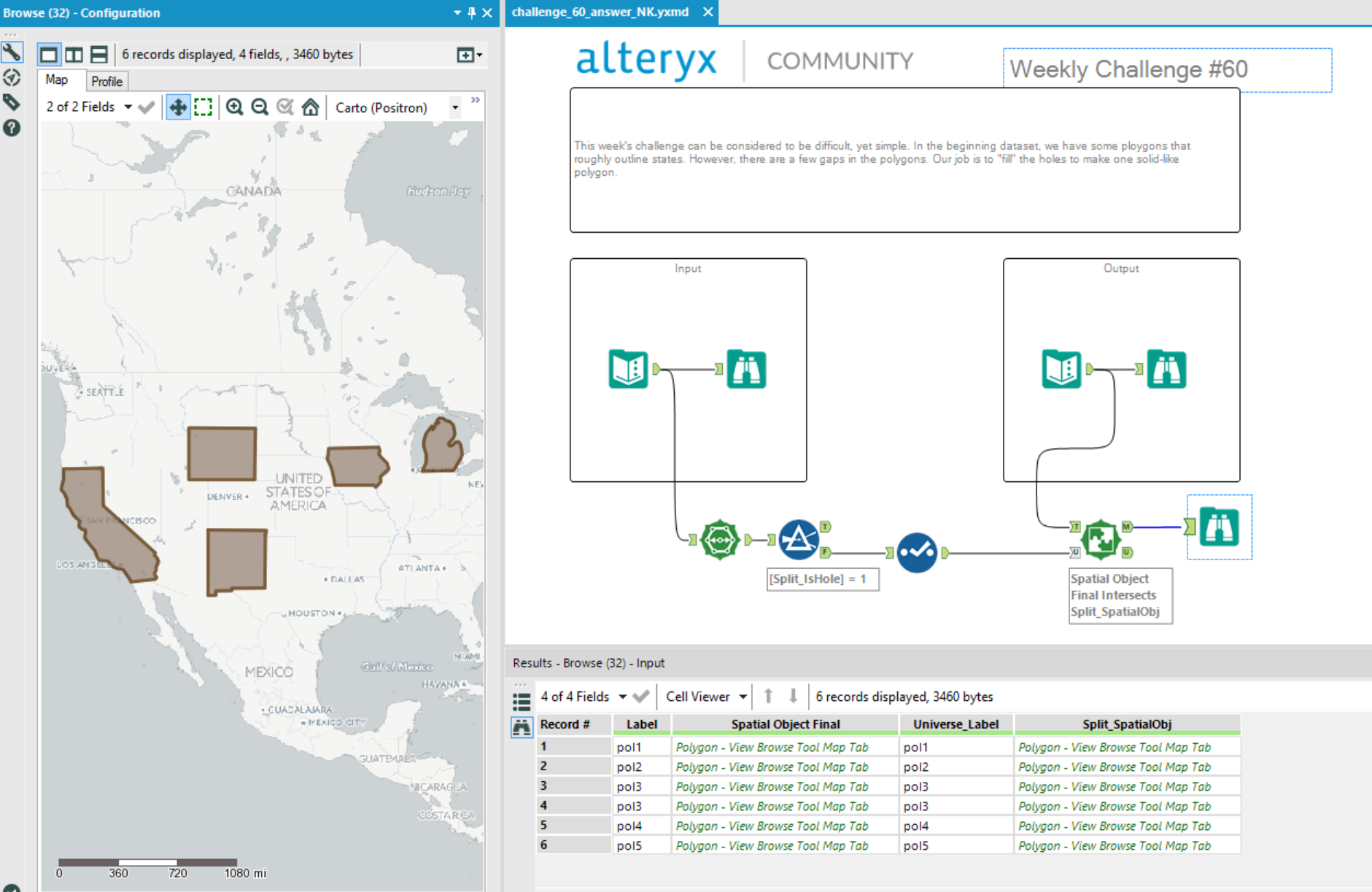Click the Zoom In magnifier on the map toolbar
This screenshot has height=892, width=1372.
tap(235, 106)
